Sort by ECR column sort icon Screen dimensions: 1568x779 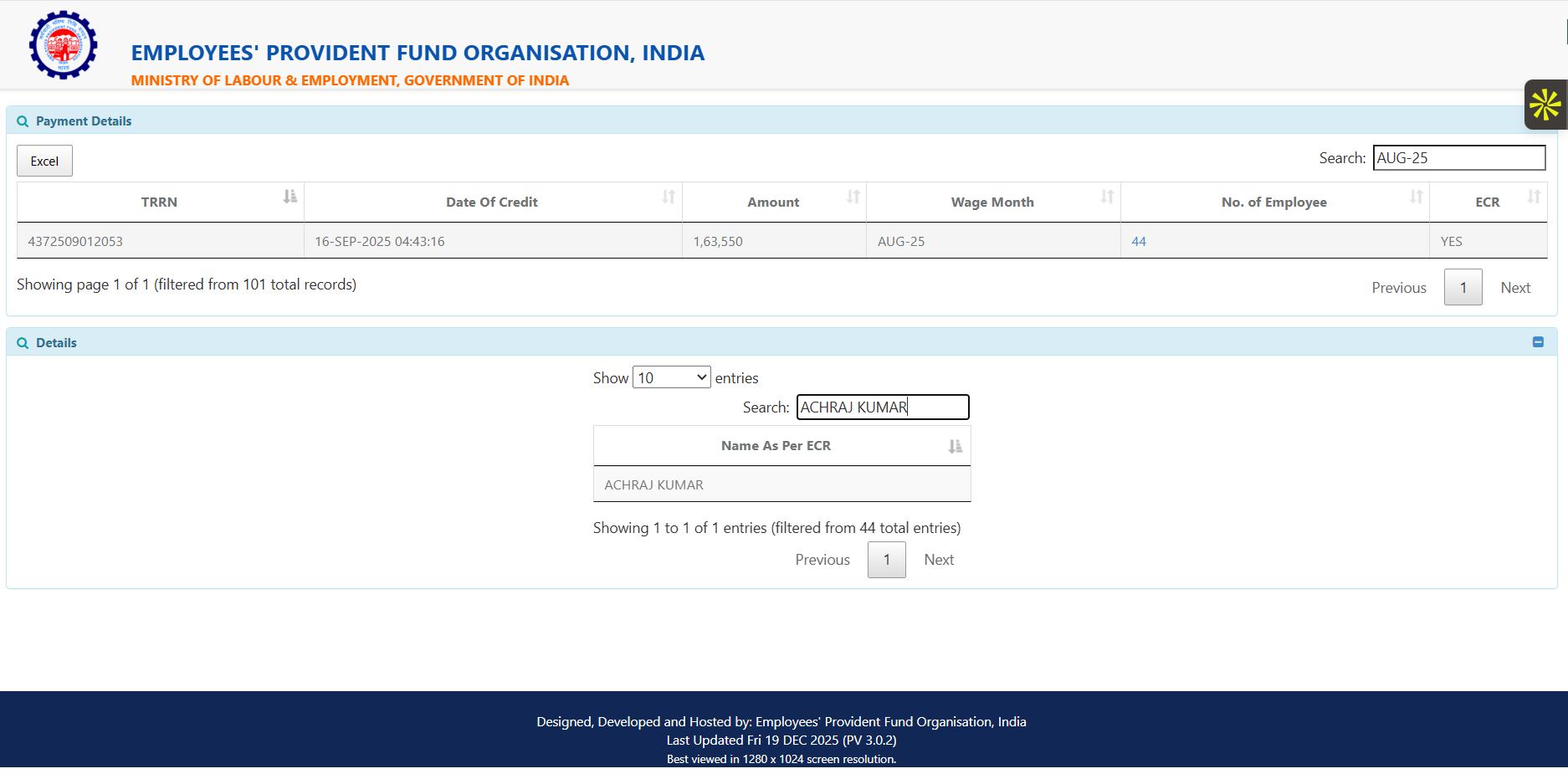pyautogui.click(x=1533, y=197)
